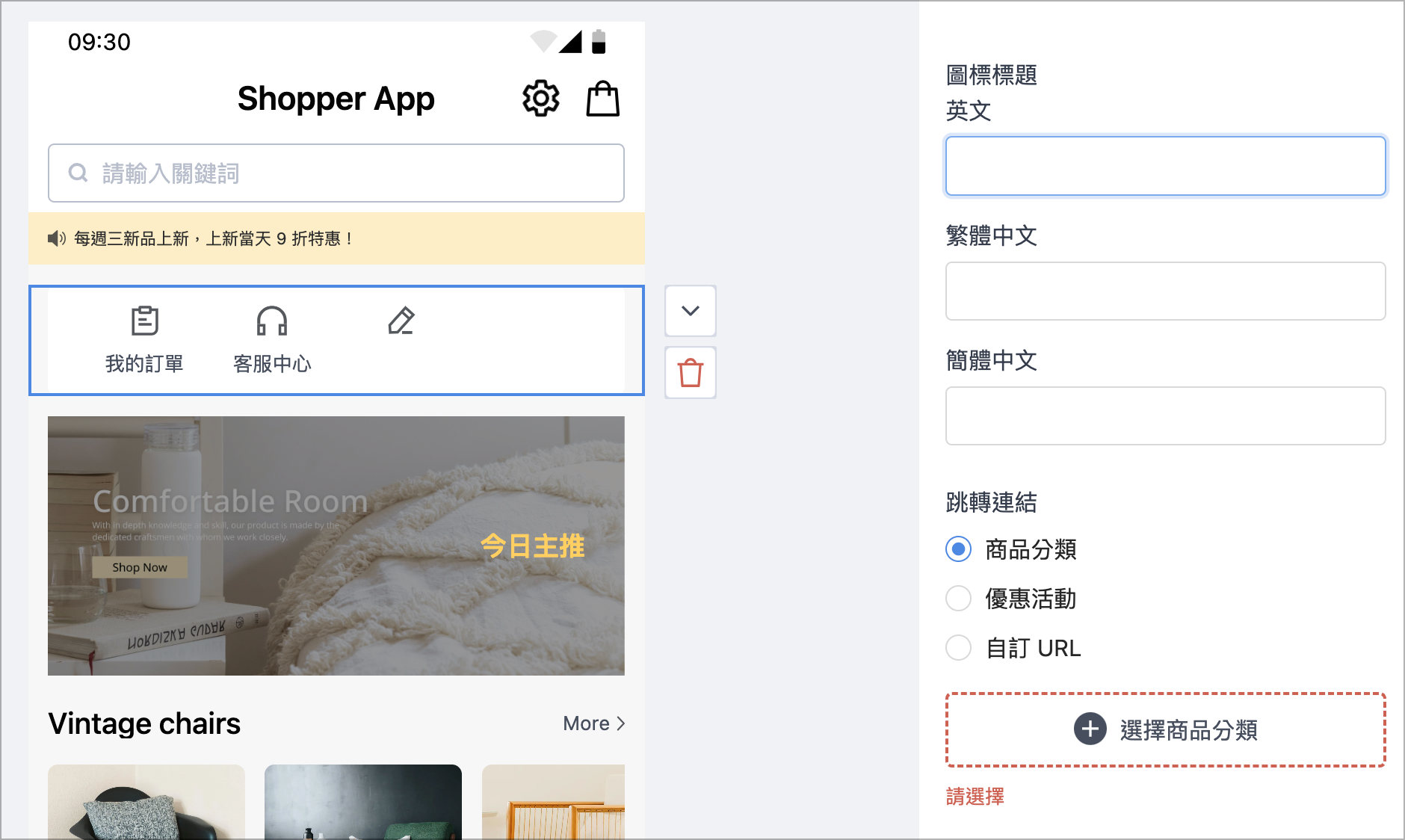Screen dimensions: 1405x840
Task: Click the Comfortable Room banner image
Action: click(336, 546)
